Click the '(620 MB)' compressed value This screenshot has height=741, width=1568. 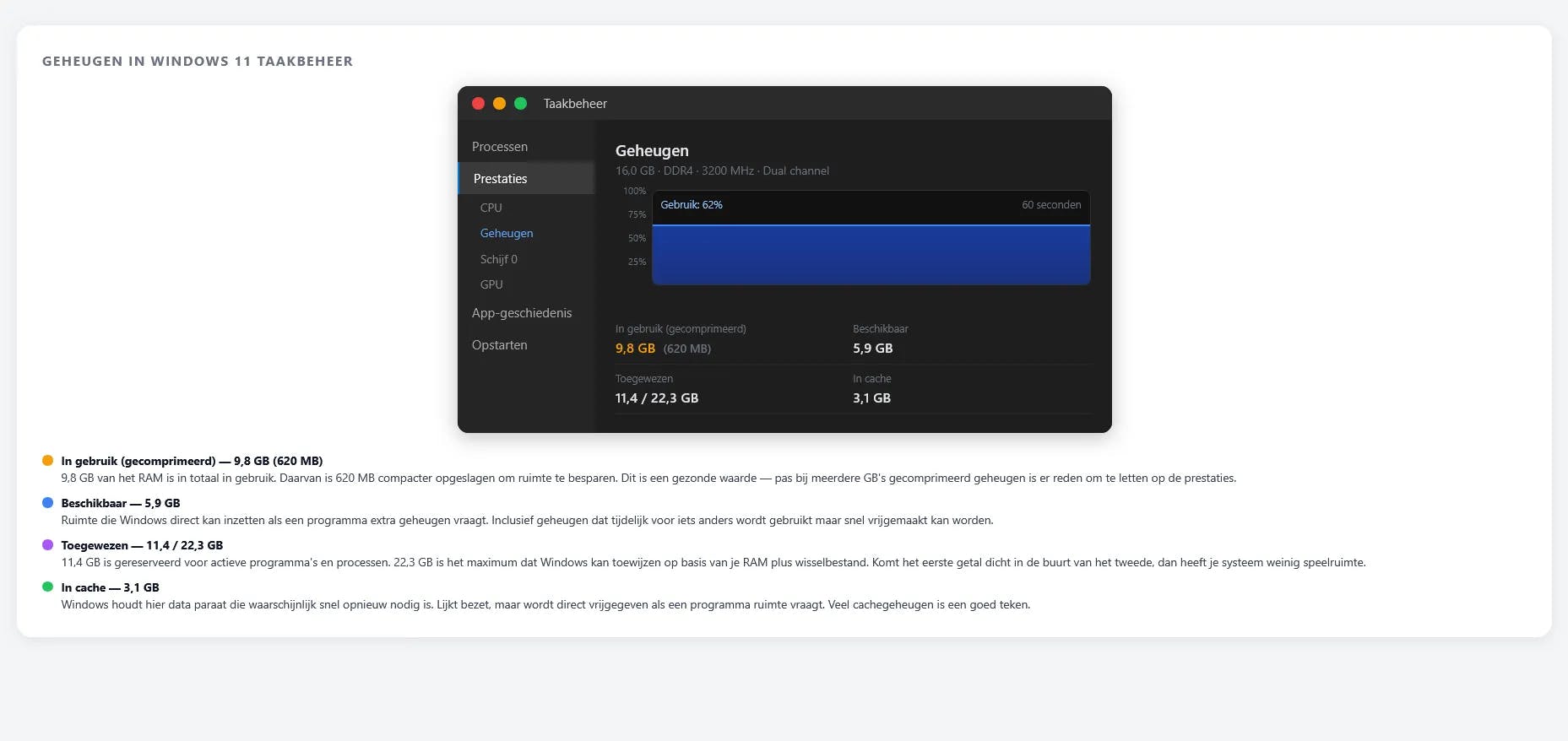(x=687, y=349)
